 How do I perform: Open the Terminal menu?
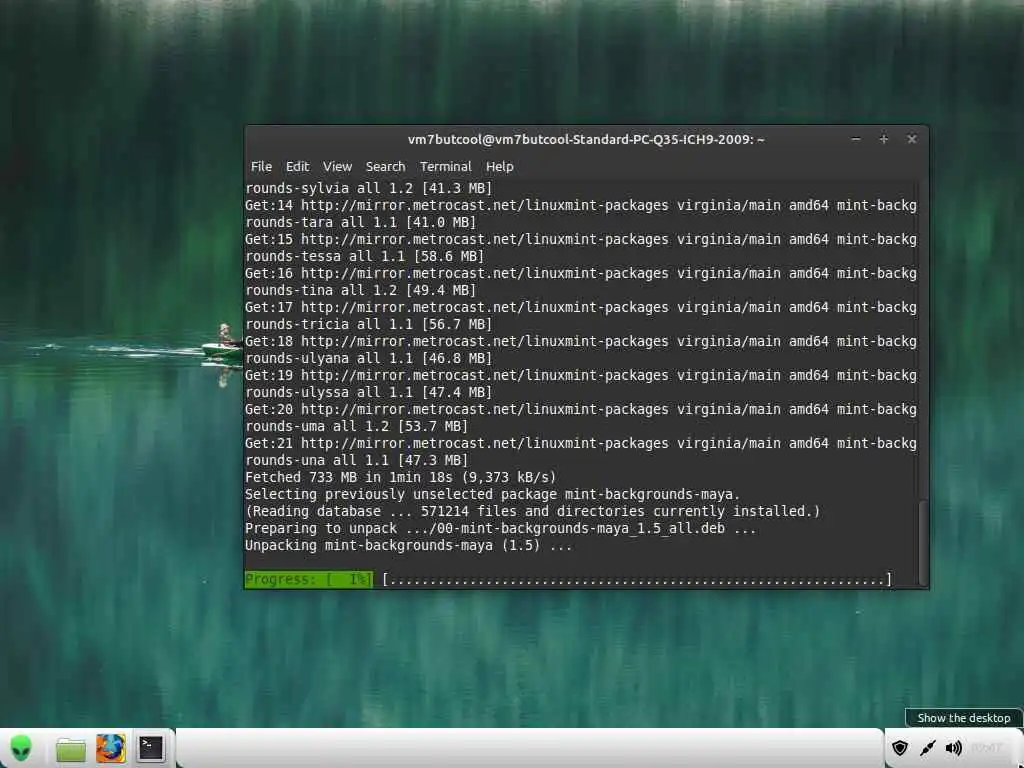click(x=445, y=167)
